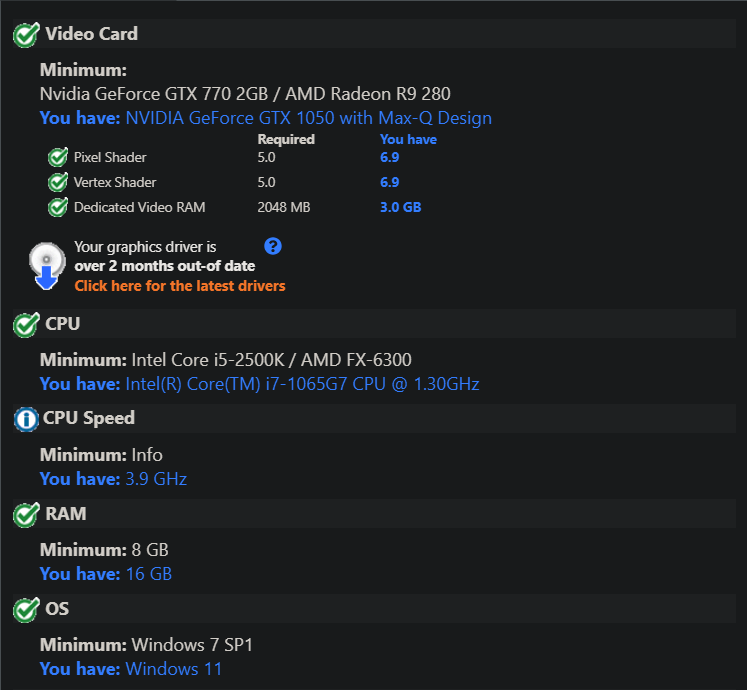The width and height of the screenshot is (747, 690).
Task: Select the CPU section header
Action: (x=374, y=324)
